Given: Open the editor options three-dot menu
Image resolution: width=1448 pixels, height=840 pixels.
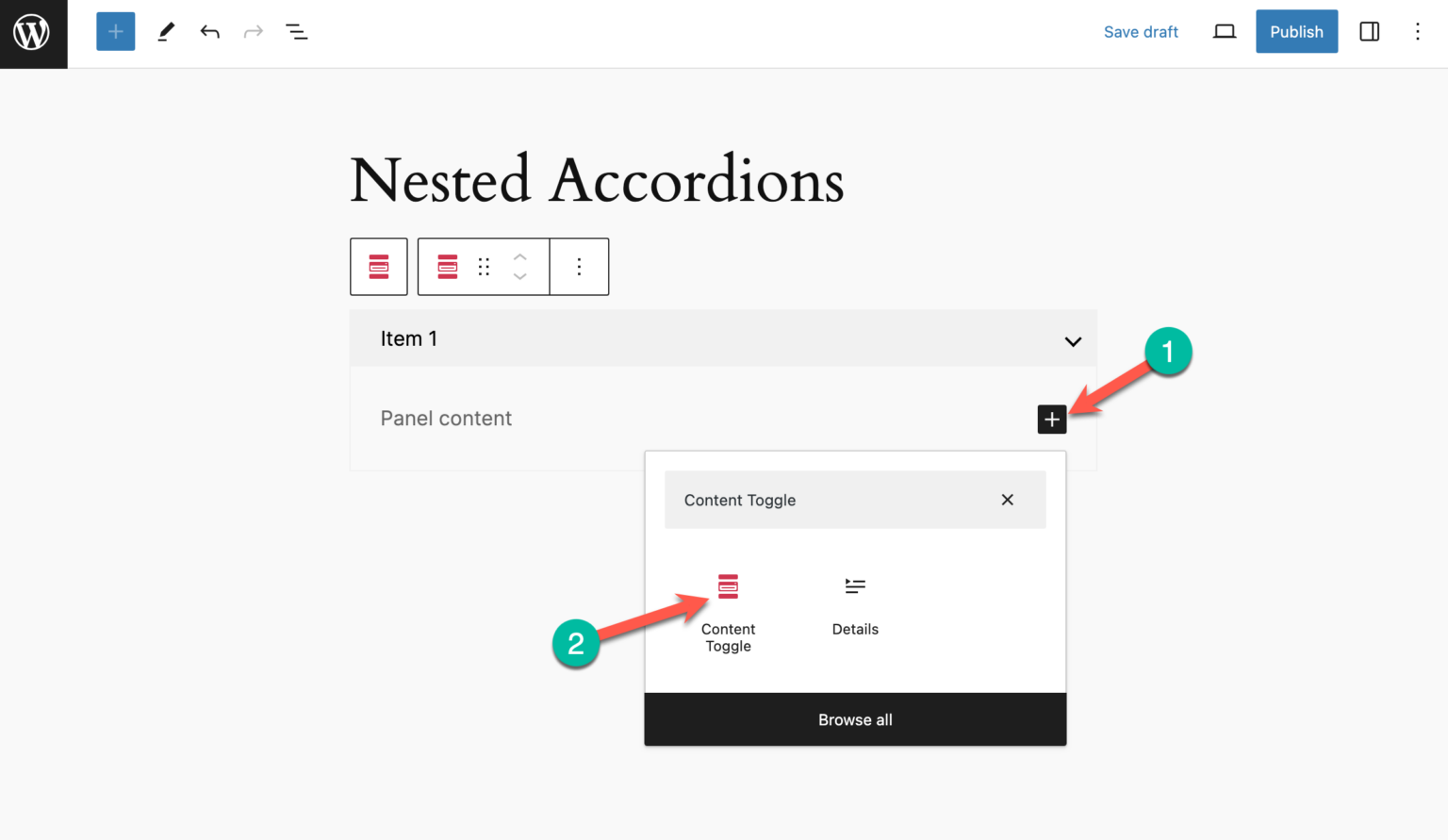Looking at the screenshot, I should tap(1418, 31).
